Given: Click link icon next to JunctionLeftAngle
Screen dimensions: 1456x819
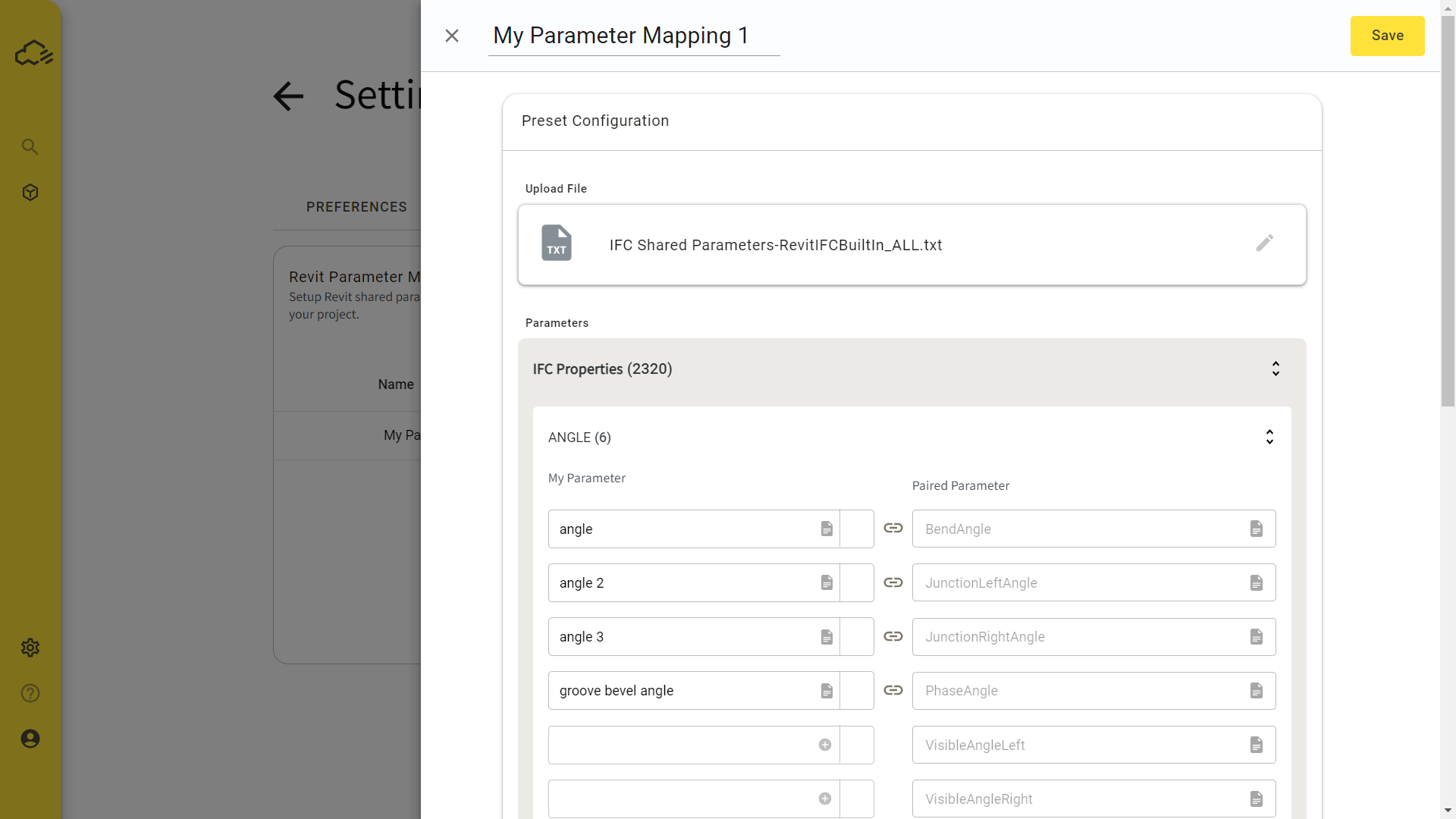Looking at the screenshot, I should (x=893, y=582).
